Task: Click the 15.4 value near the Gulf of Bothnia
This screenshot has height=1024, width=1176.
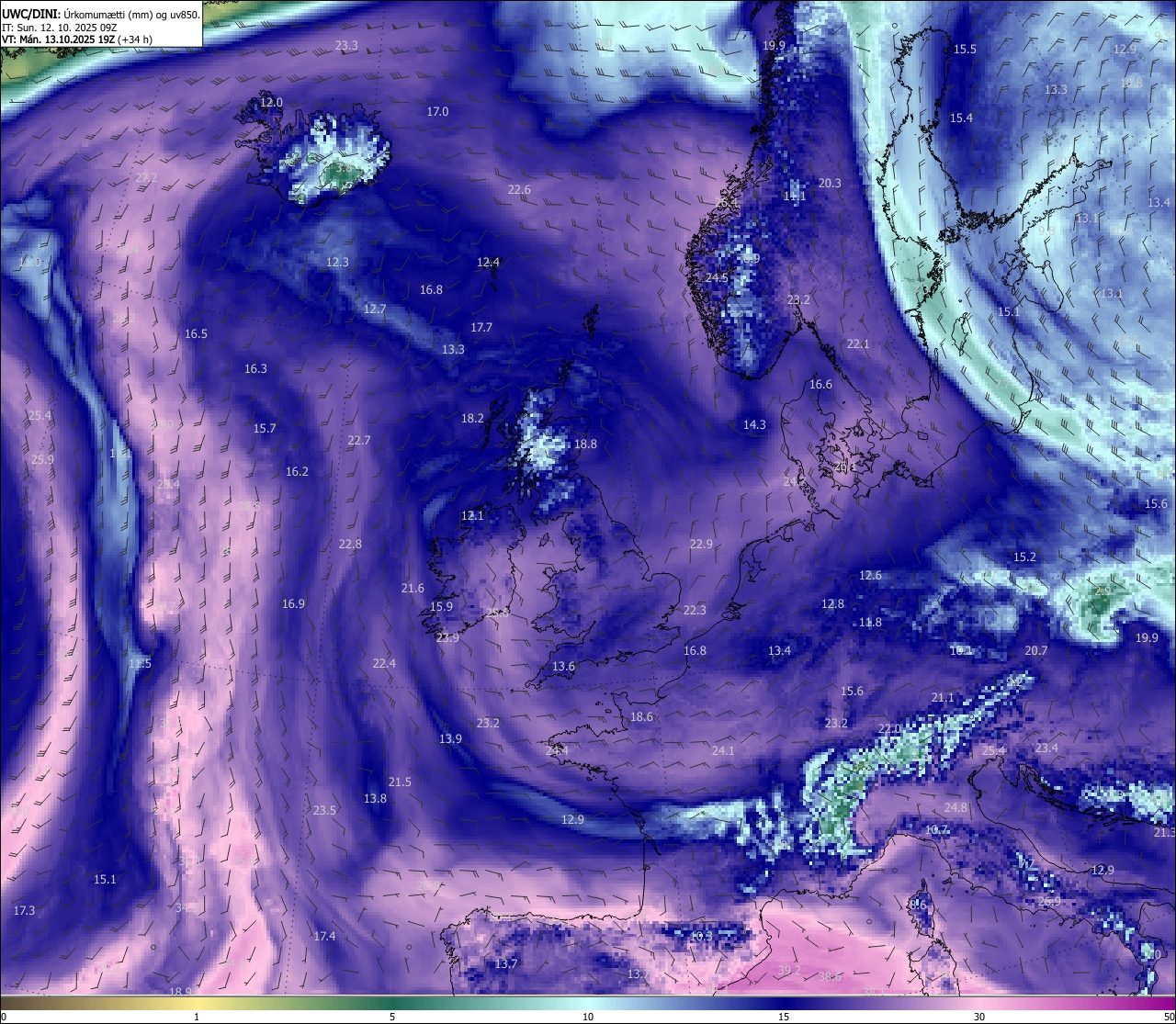Action: click(961, 118)
